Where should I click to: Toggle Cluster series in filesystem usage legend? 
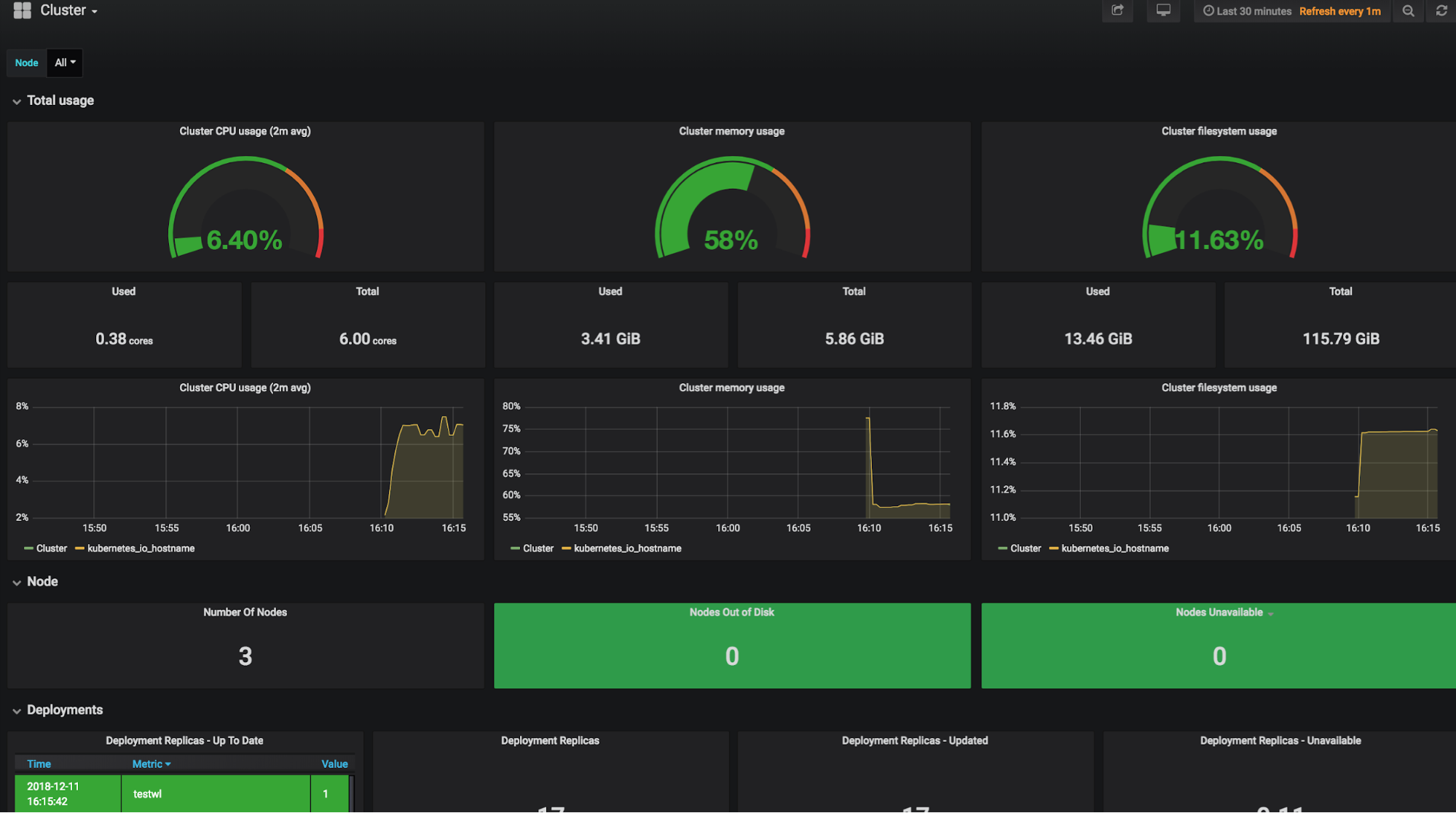click(x=1025, y=549)
